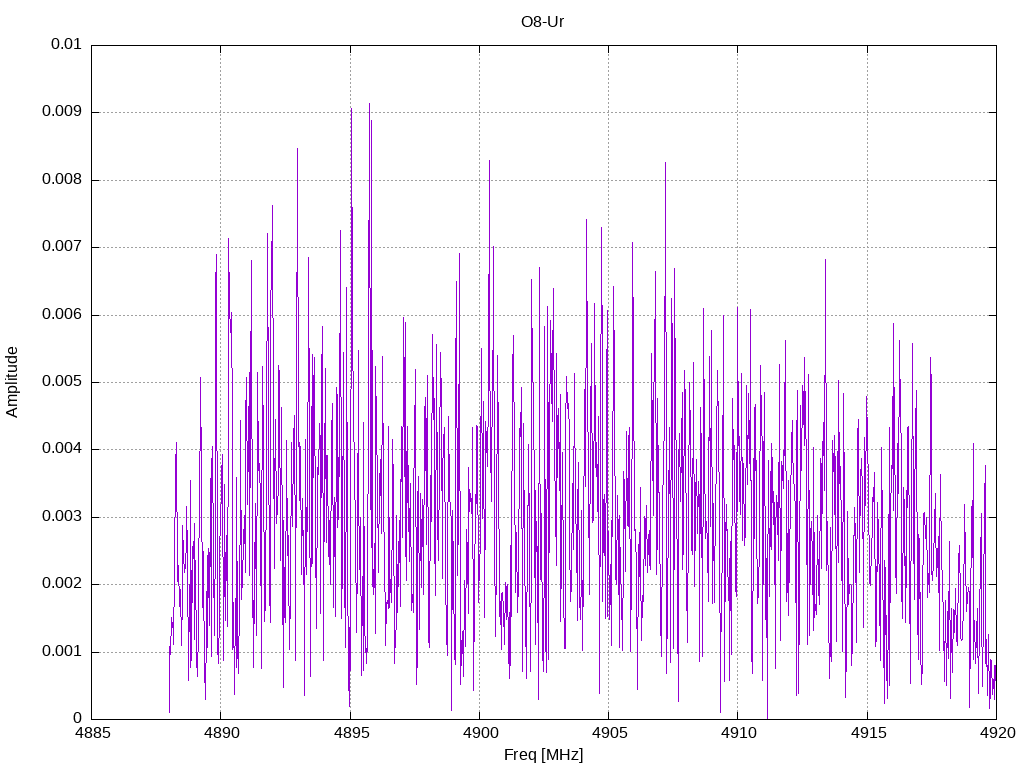Click the 0 y-axis tick label
Viewport: 1024px width, 768px height.
click(x=78, y=718)
